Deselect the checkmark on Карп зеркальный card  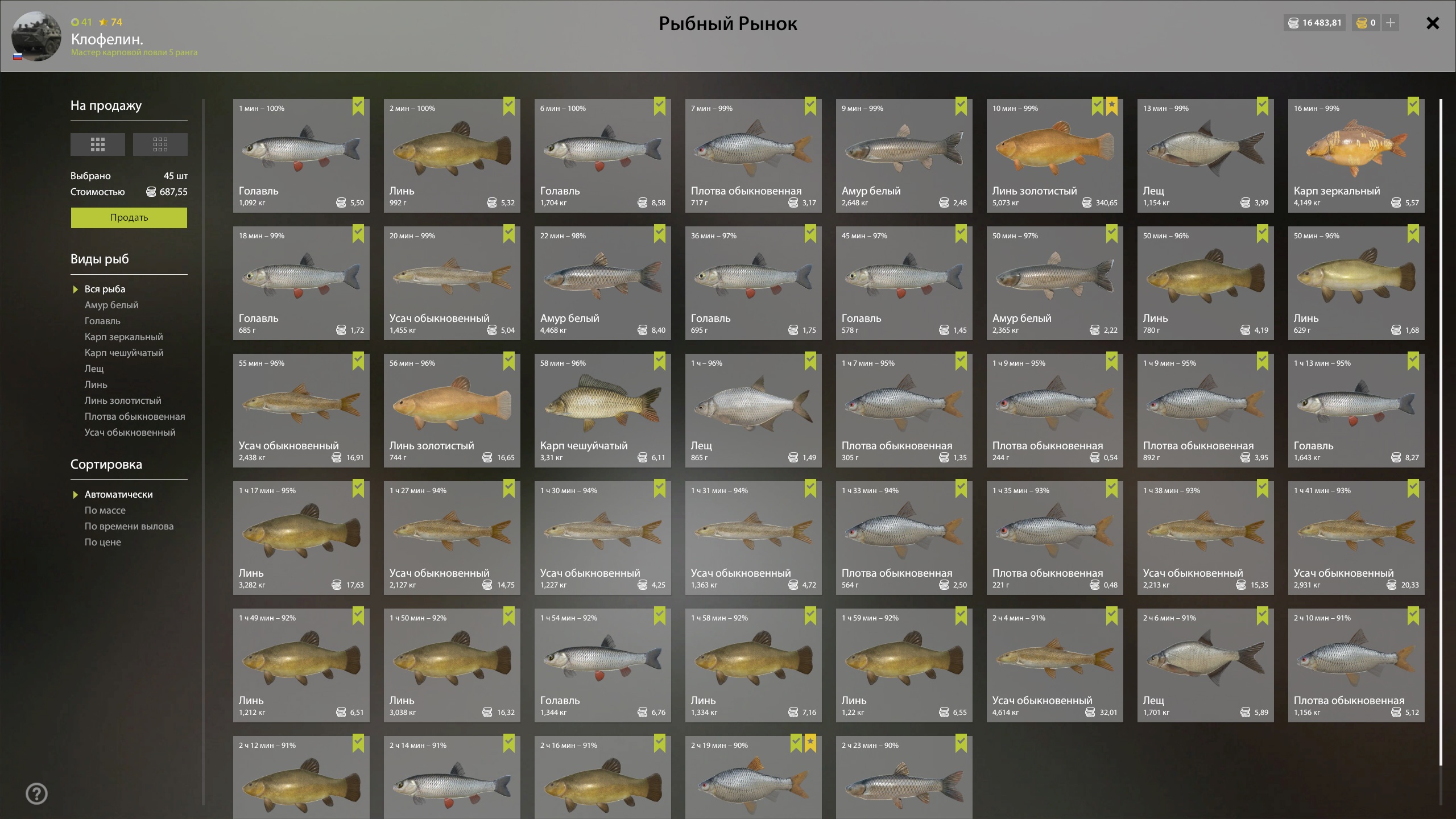pyautogui.click(x=1413, y=106)
